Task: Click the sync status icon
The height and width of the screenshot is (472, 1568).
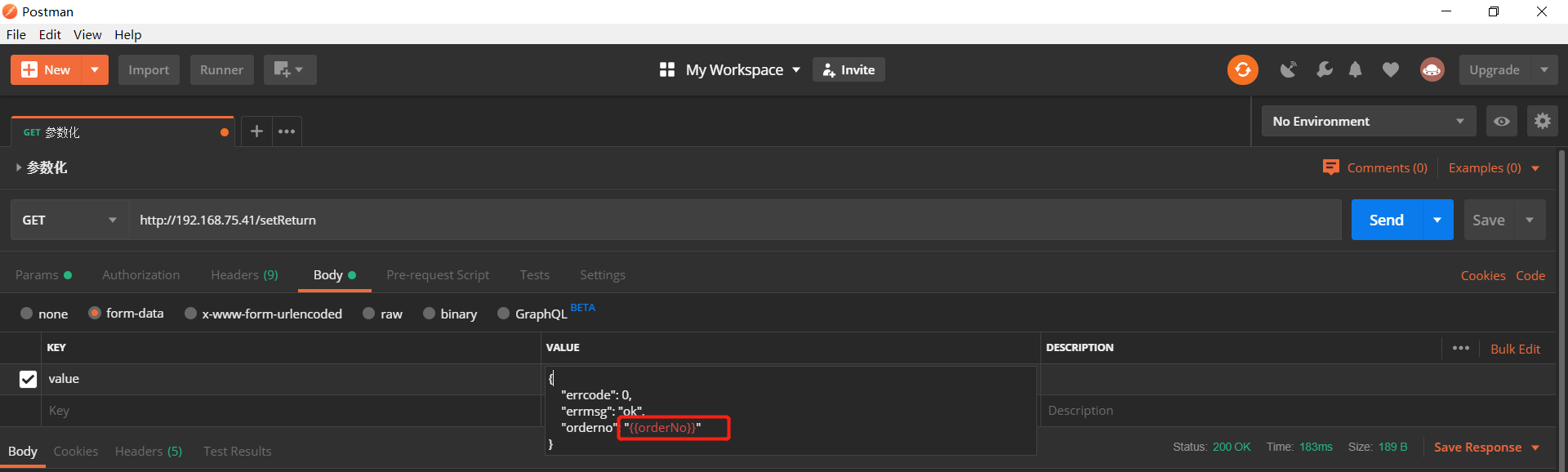Action: [1242, 70]
